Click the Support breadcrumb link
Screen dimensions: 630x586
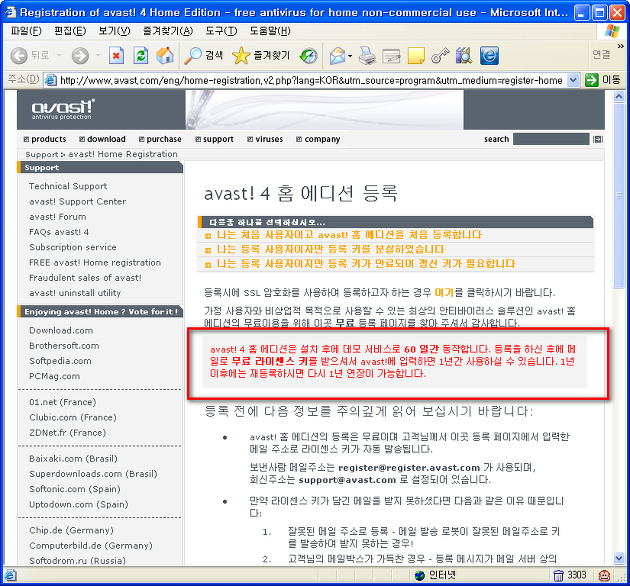coord(41,154)
